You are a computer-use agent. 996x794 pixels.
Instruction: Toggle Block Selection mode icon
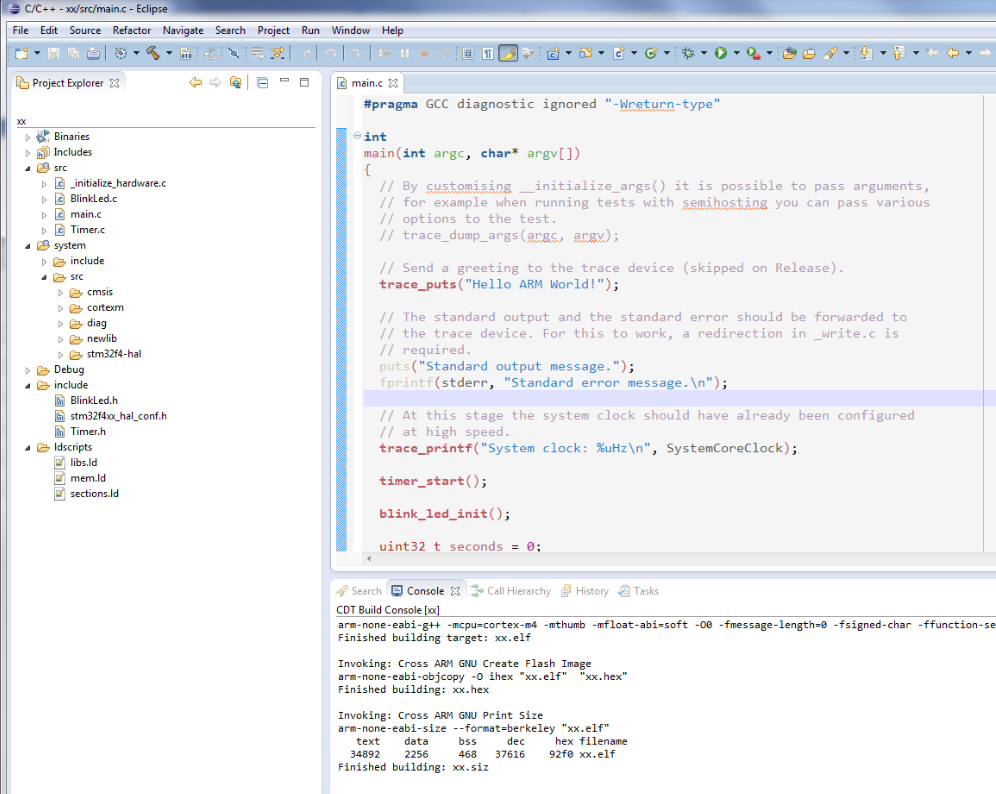pyautogui.click(x=468, y=53)
